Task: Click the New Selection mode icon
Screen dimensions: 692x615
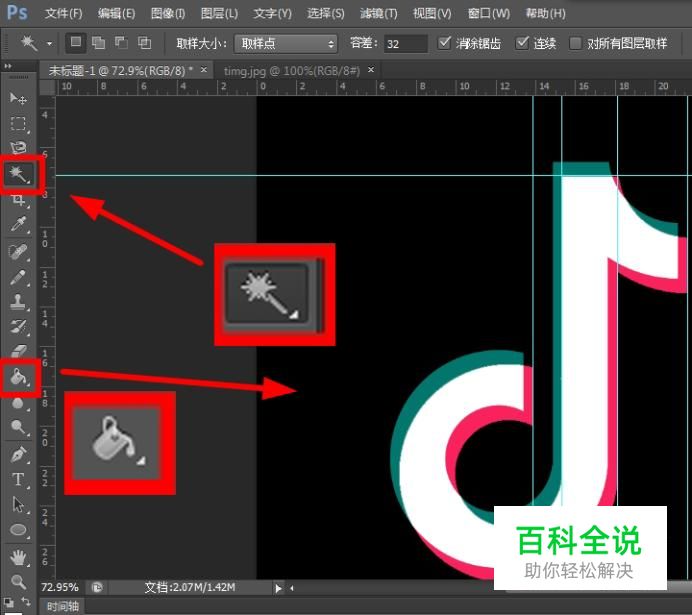Action: click(x=75, y=43)
